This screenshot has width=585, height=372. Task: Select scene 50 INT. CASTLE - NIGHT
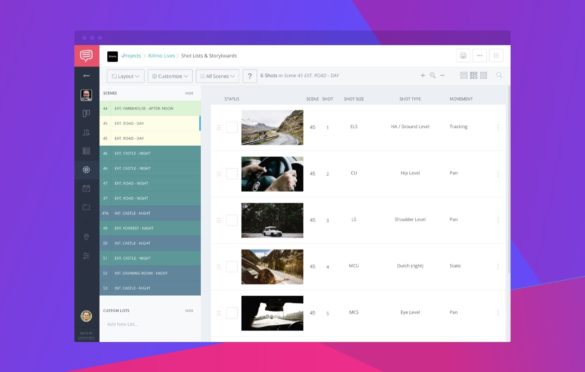coord(150,243)
